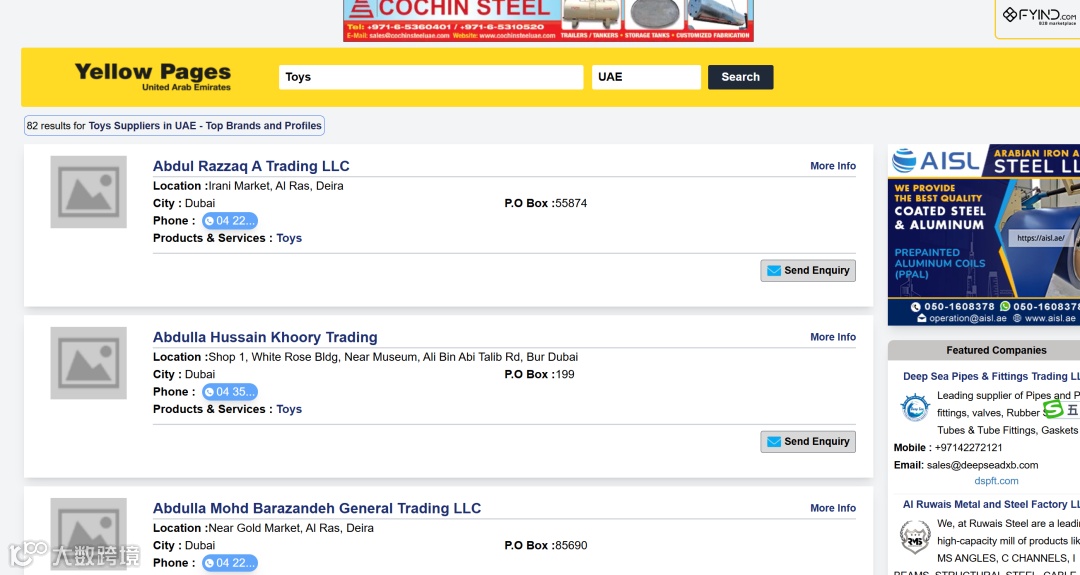1080x575 pixels.
Task: Click More Info for Abdulla Mohd Barazandeh
Action: point(833,508)
